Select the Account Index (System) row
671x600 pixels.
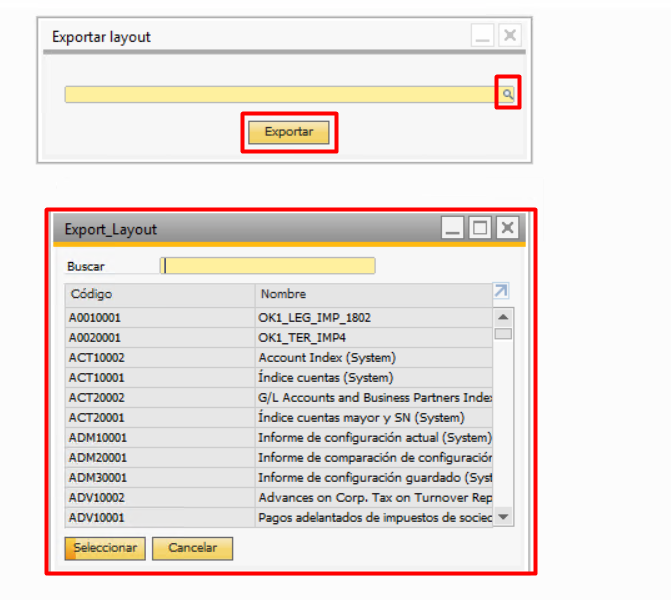pyautogui.click(x=278, y=357)
